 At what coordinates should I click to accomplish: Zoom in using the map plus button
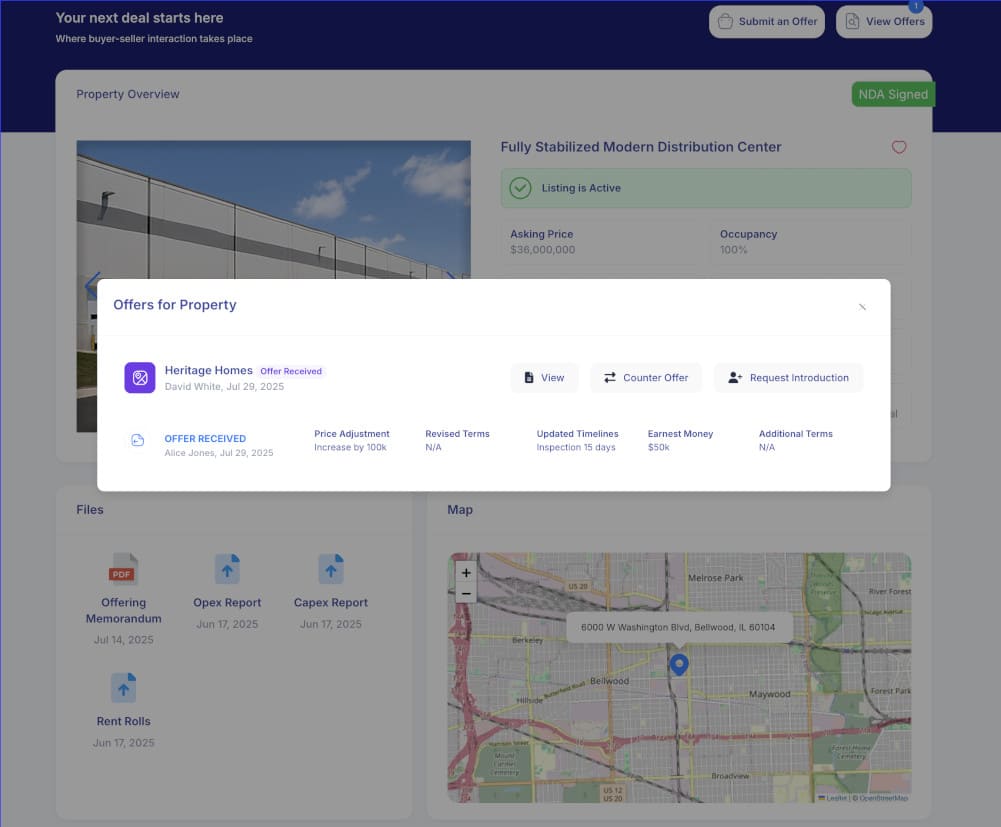pos(465,573)
